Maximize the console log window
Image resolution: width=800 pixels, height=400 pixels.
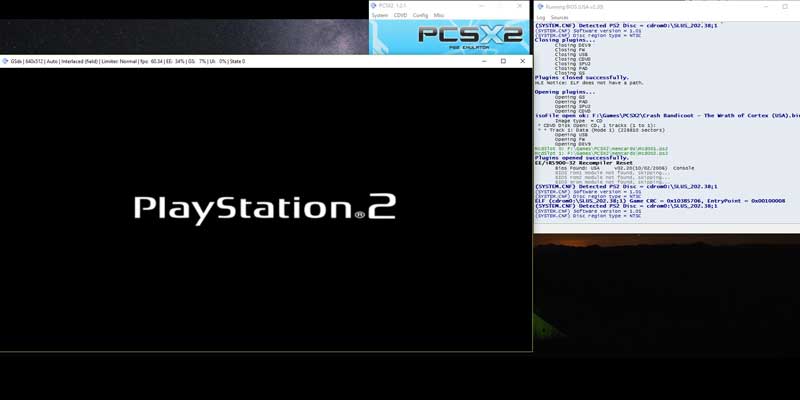point(785,7)
